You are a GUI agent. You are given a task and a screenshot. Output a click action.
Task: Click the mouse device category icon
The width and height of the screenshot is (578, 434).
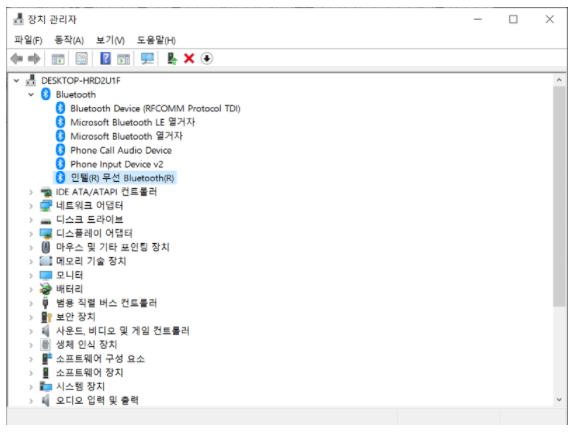tap(46, 247)
